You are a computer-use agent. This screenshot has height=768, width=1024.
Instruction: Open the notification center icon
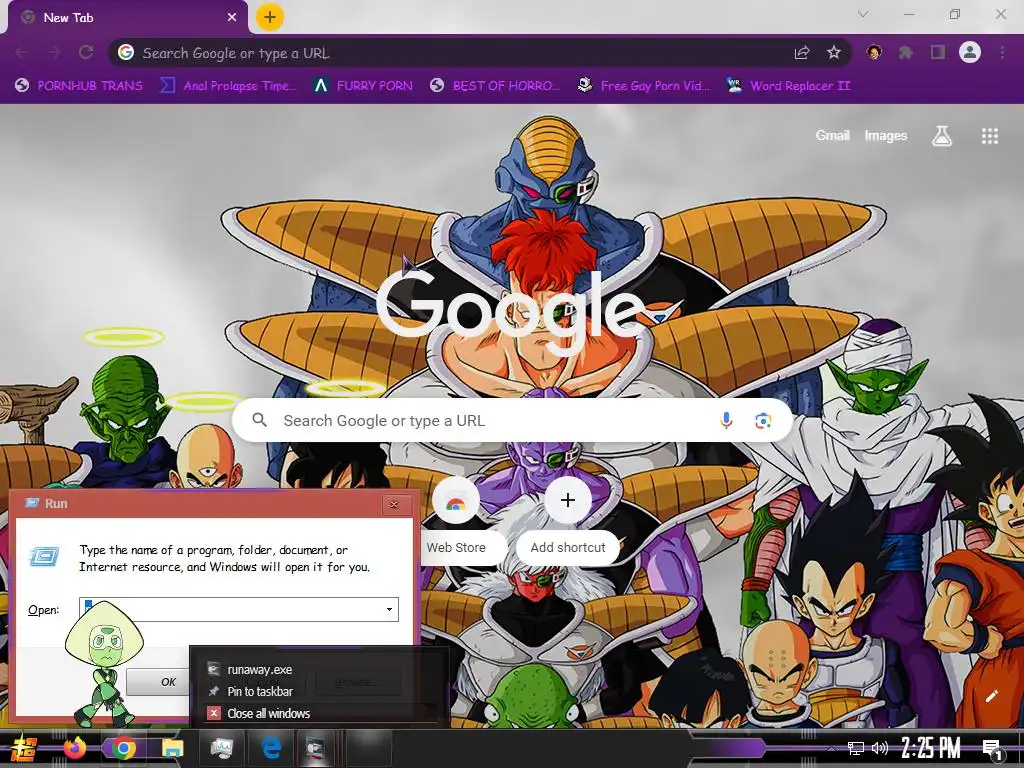[x=993, y=748]
